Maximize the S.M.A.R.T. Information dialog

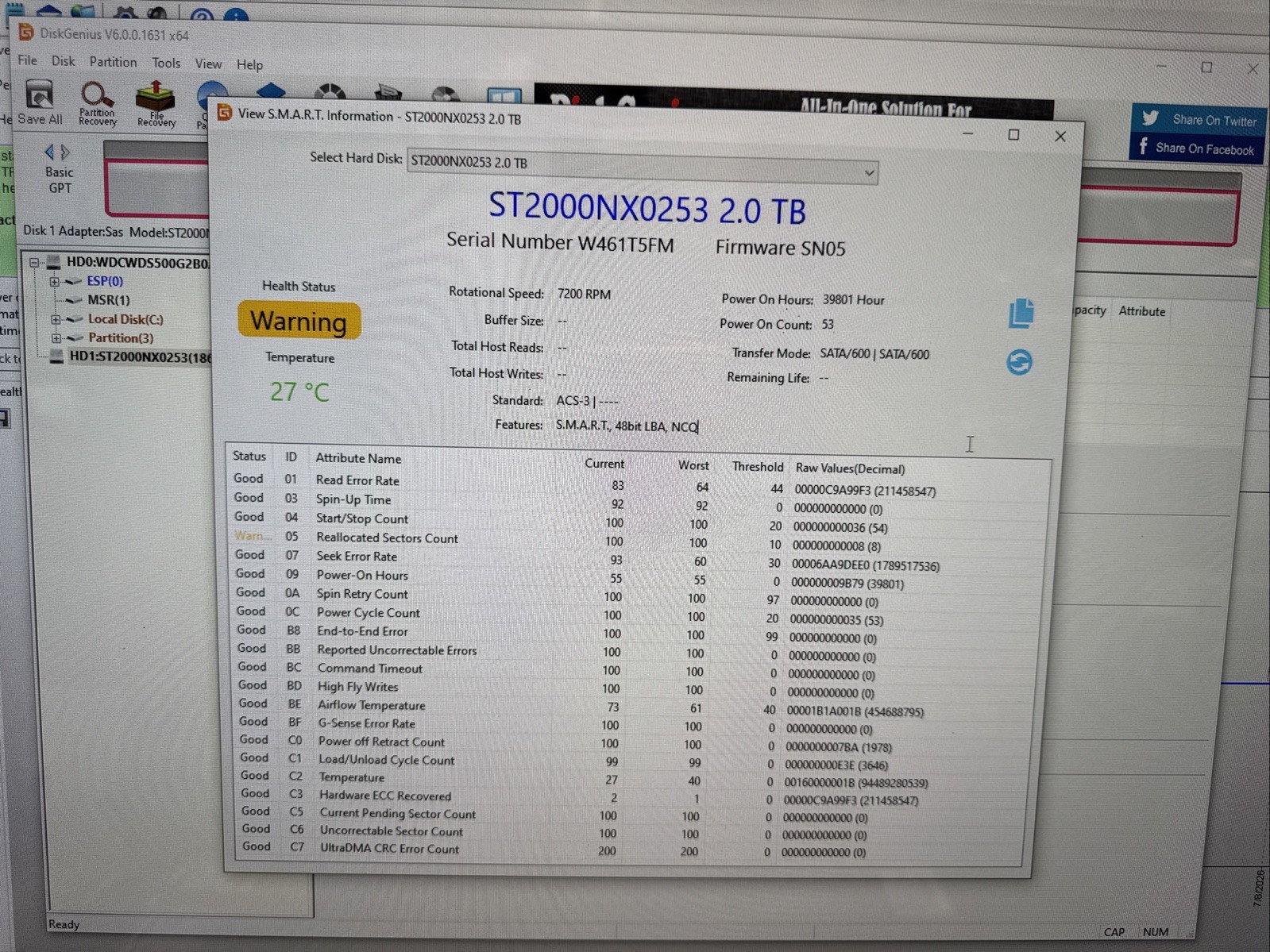(1013, 135)
